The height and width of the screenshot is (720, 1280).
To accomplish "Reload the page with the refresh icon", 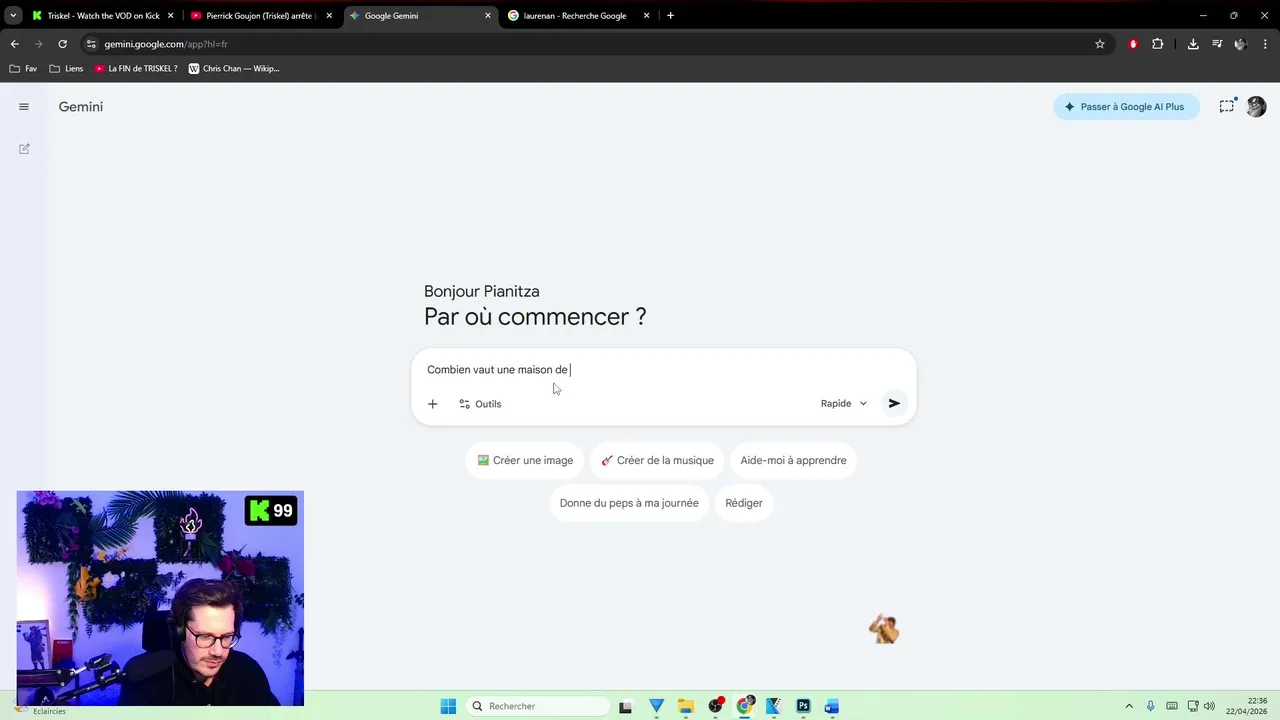I will (62, 44).
